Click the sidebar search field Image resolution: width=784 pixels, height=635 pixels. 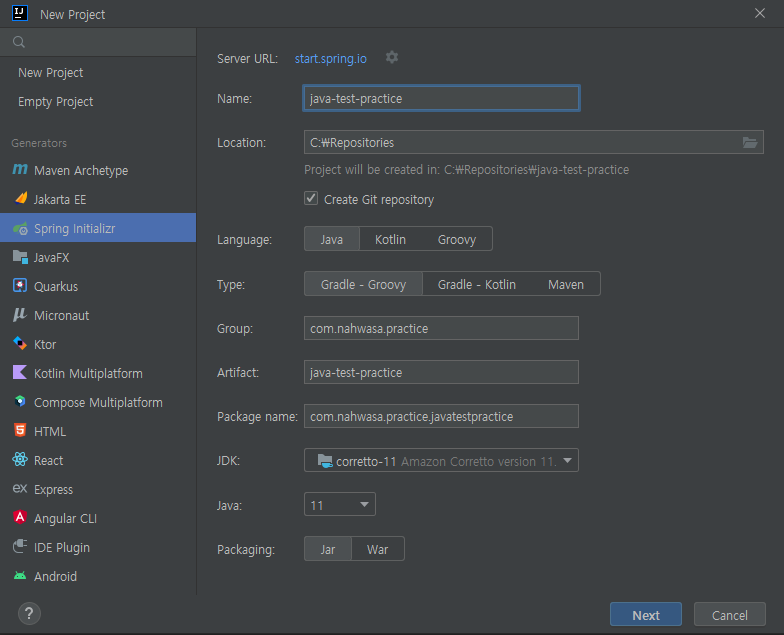point(98,42)
